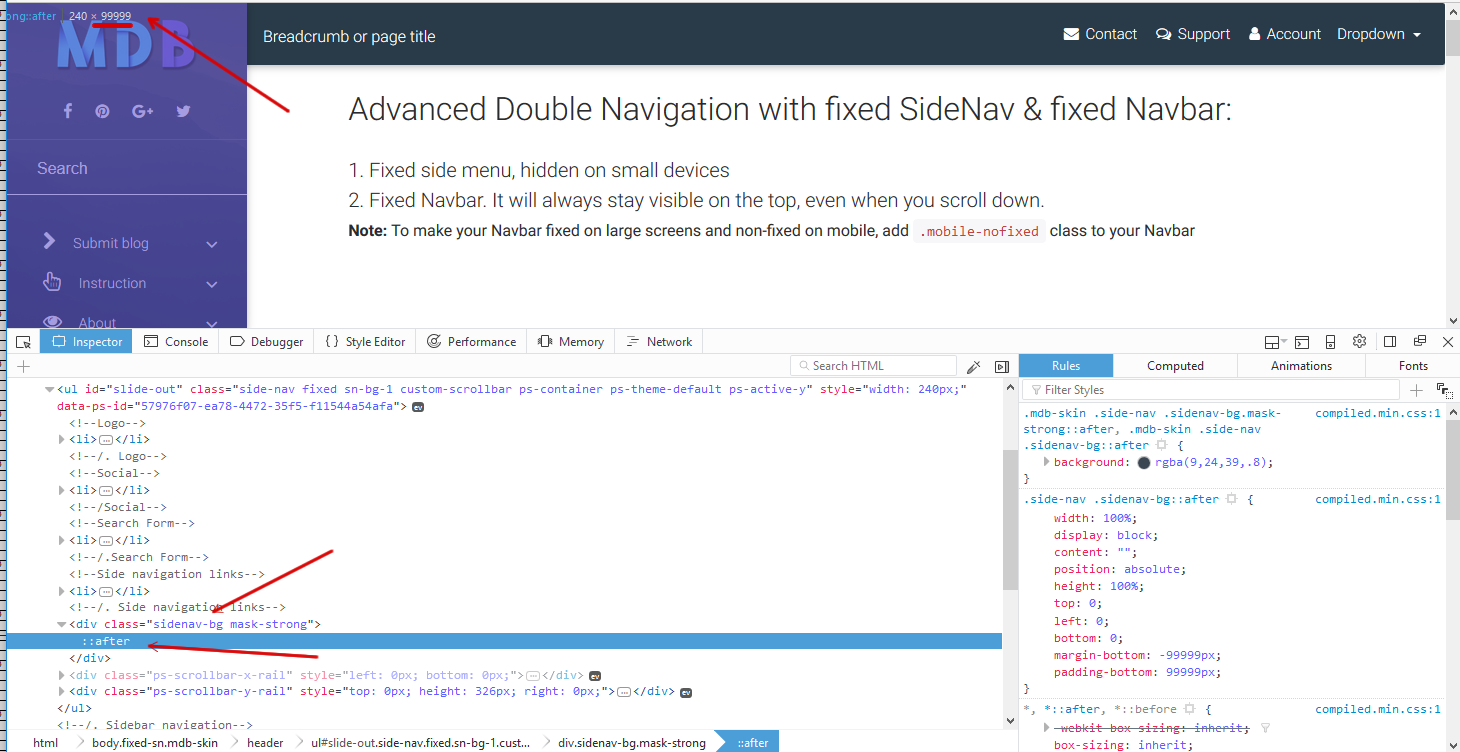The width and height of the screenshot is (1460, 752).
Task: Click ev badge on ps-scrollbar-x-rail div
Action: pos(595,675)
